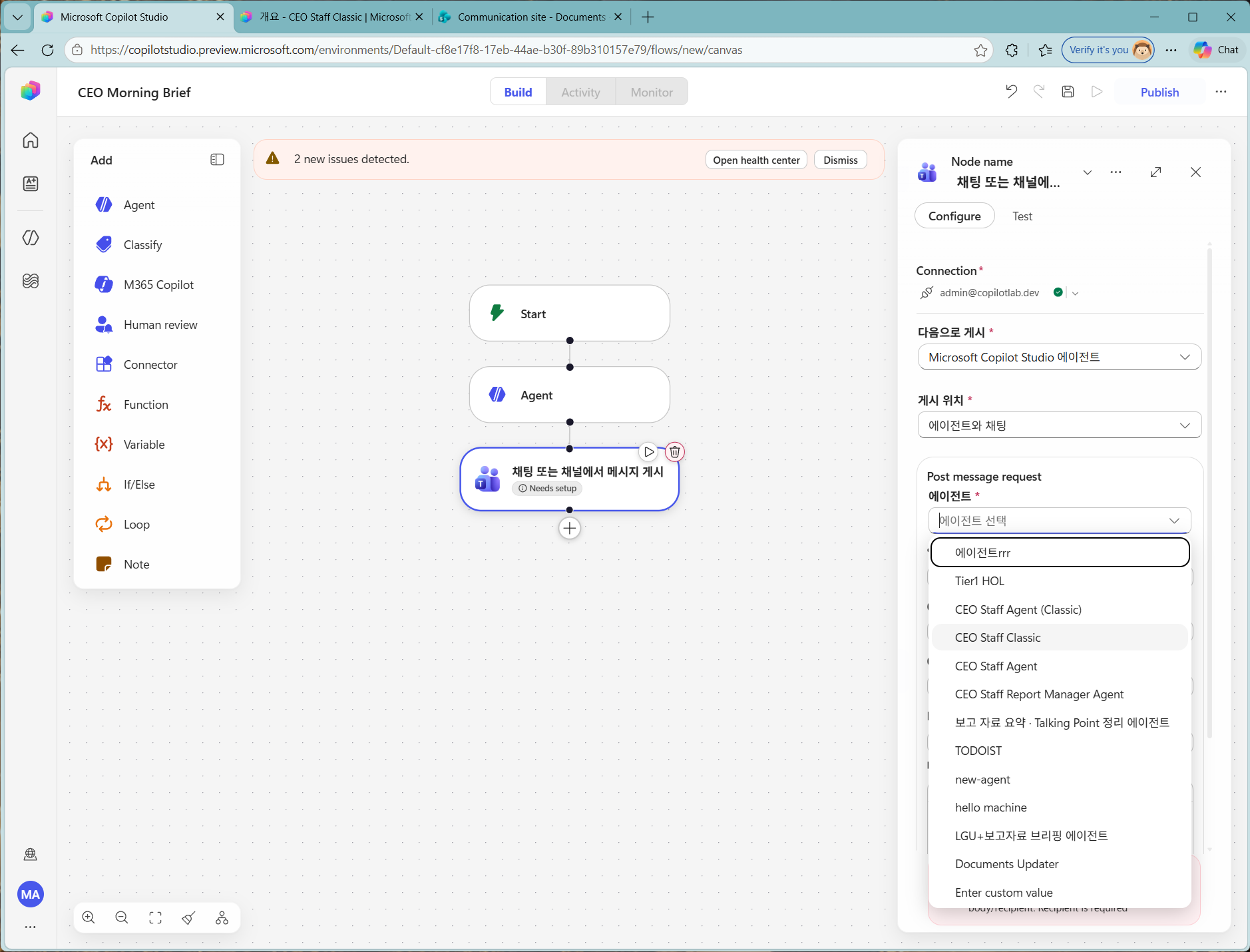The height and width of the screenshot is (952, 1250).
Task: Switch to Communication site - Documents tab
Action: pyautogui.click(x=530, y=17)
